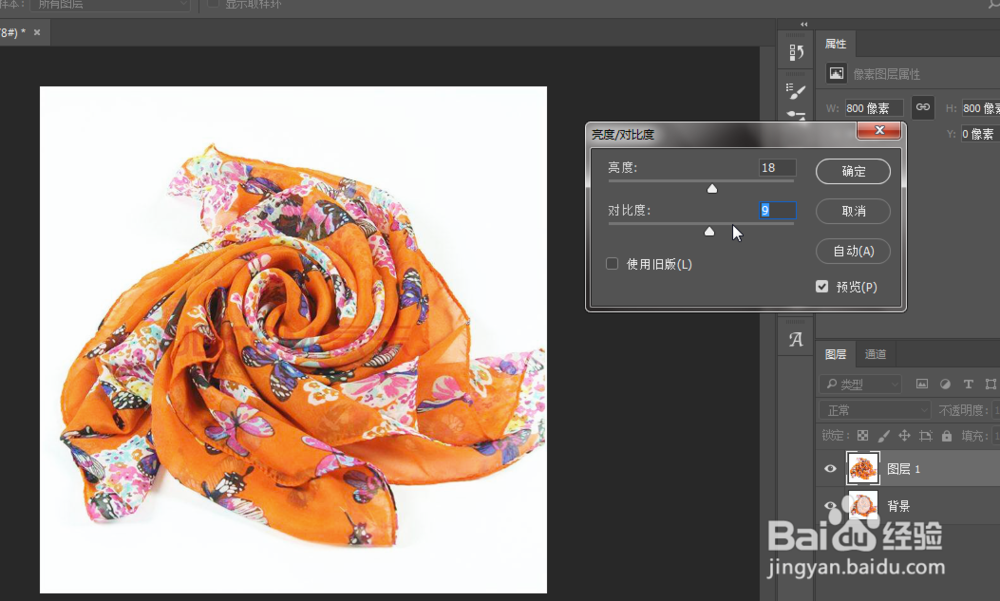Click the 取消 button
The width and height of the screenshot is (1000, 601).
point(853,211)
